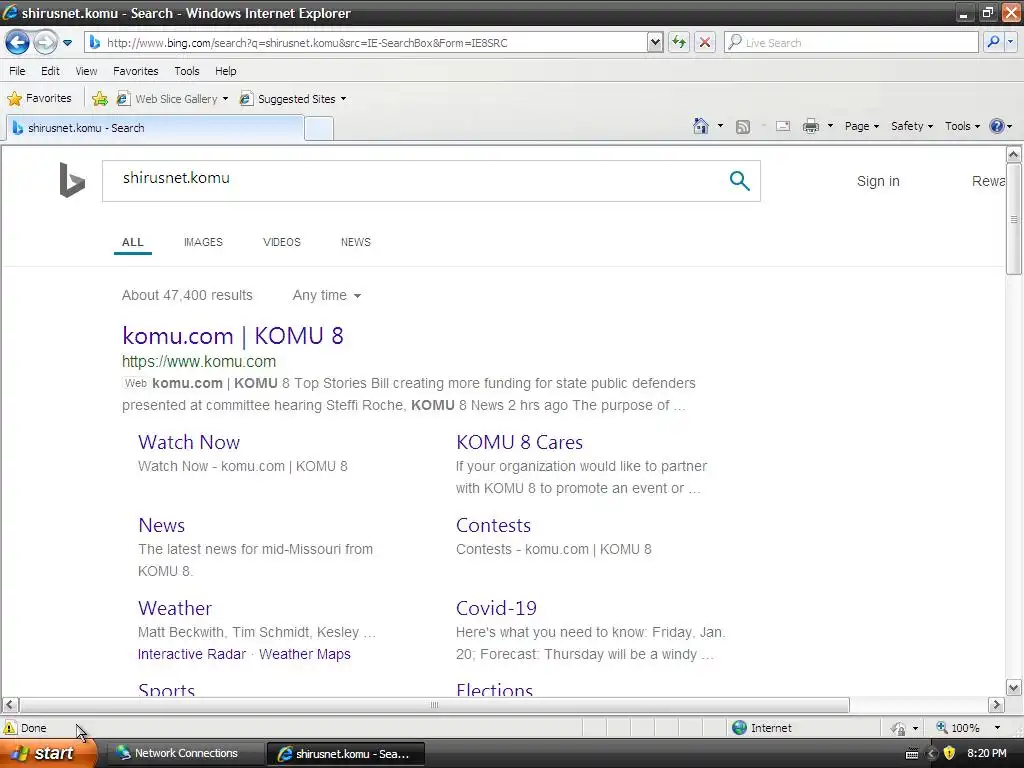Open the Contests sitelink
The width and height of the screenshot is (1024, 768).
[x=493, y=525]
